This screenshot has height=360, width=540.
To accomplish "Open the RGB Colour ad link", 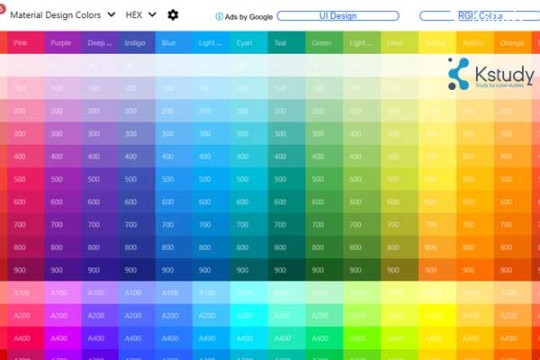I will coord(480,16).
